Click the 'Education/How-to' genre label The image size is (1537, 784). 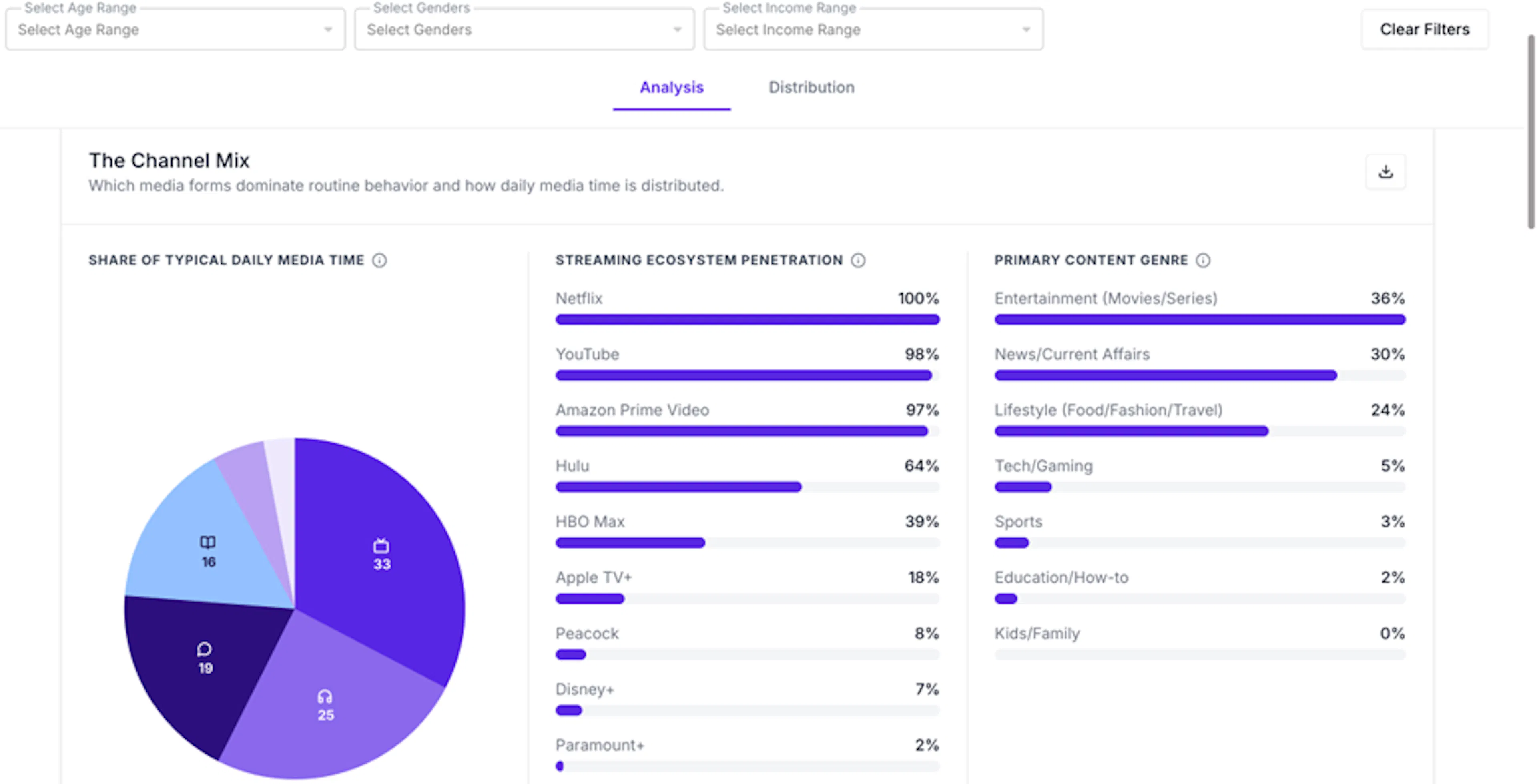click(x=1061, y=577)
